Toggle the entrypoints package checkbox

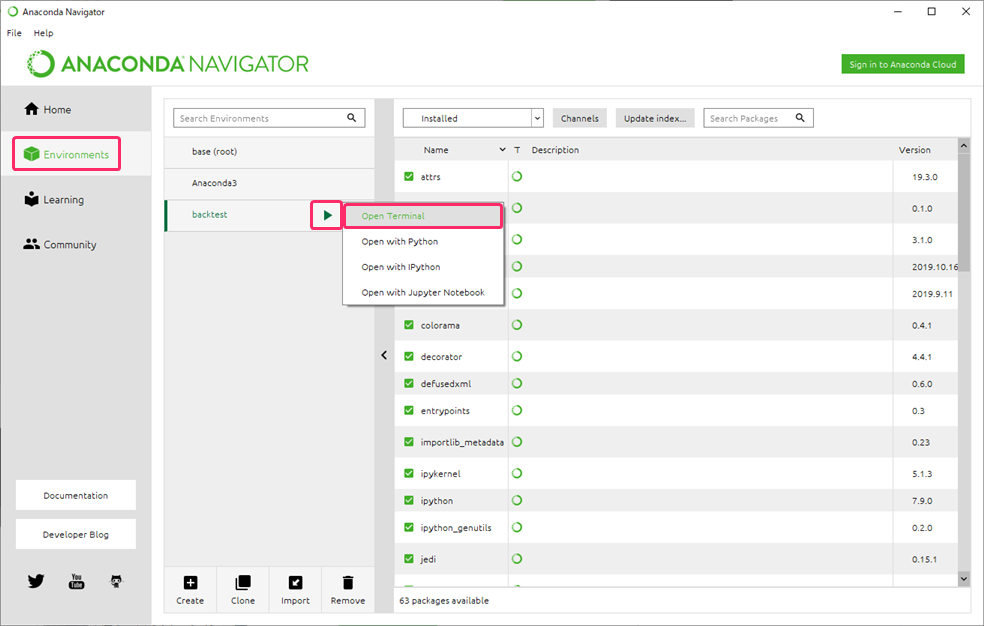(409, 410)
